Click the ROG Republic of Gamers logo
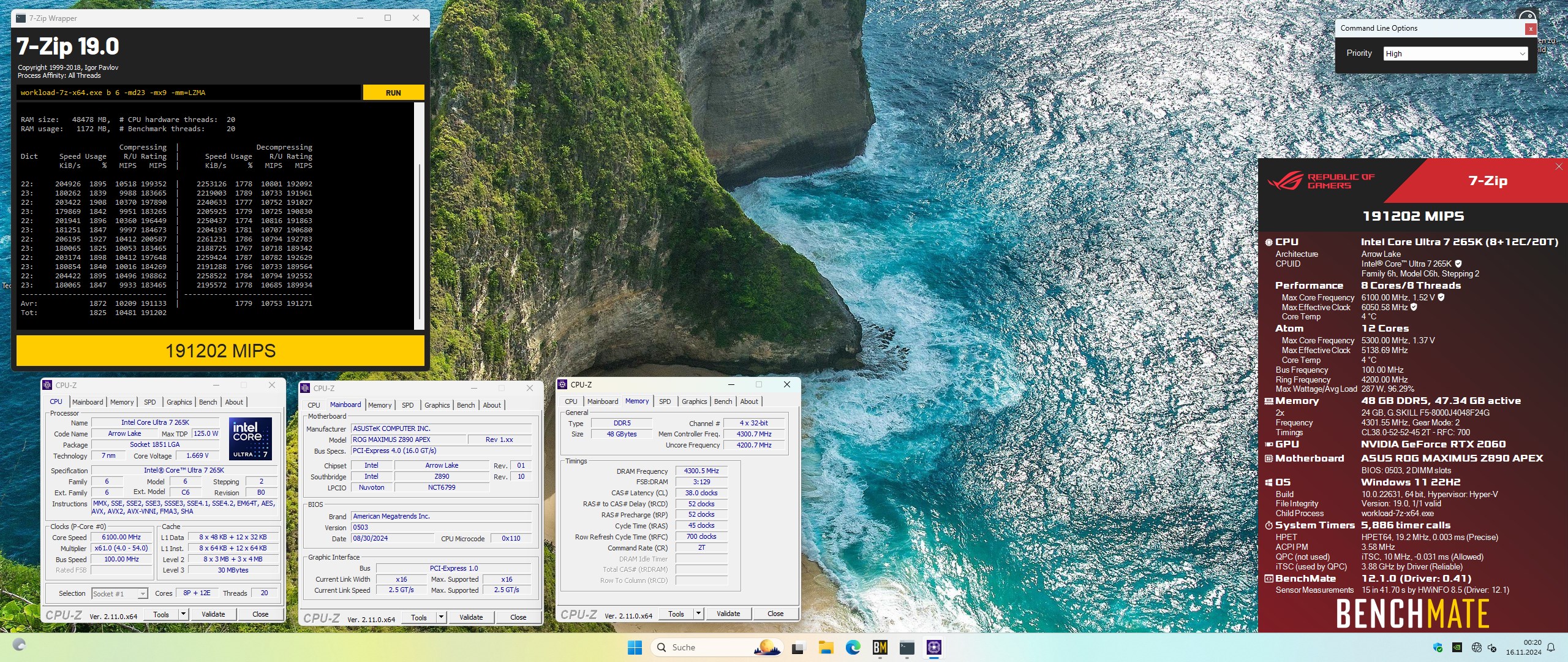This screenshot has width=1568, height=662. [1321, 181]
